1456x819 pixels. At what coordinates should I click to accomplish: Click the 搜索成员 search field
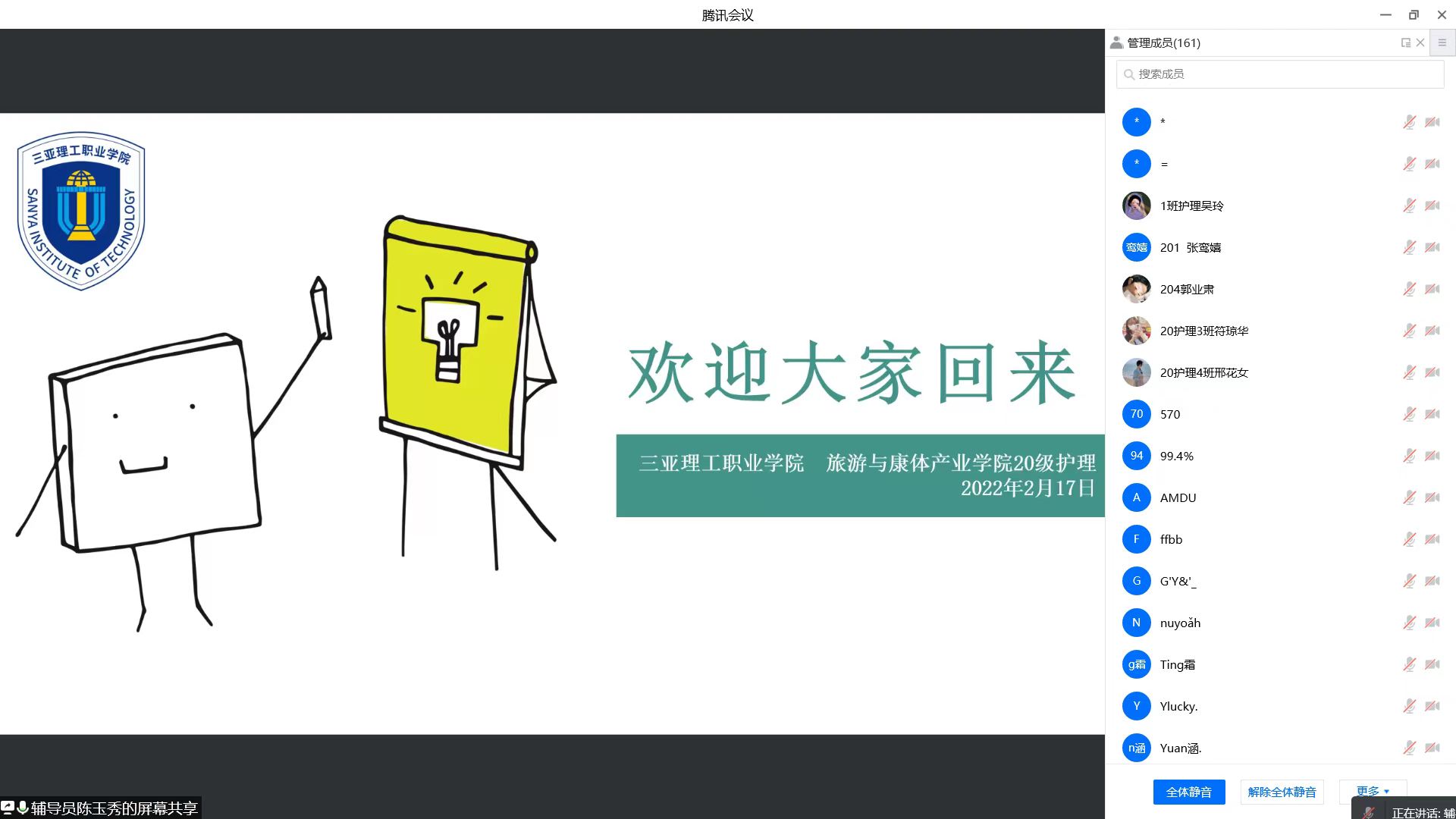coord(1280,74)
